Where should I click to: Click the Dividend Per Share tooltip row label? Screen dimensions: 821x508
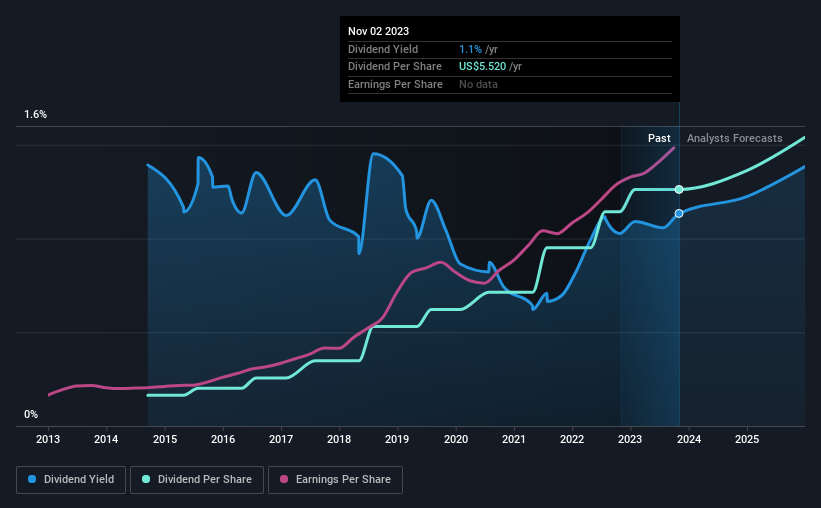click(395, 67)
